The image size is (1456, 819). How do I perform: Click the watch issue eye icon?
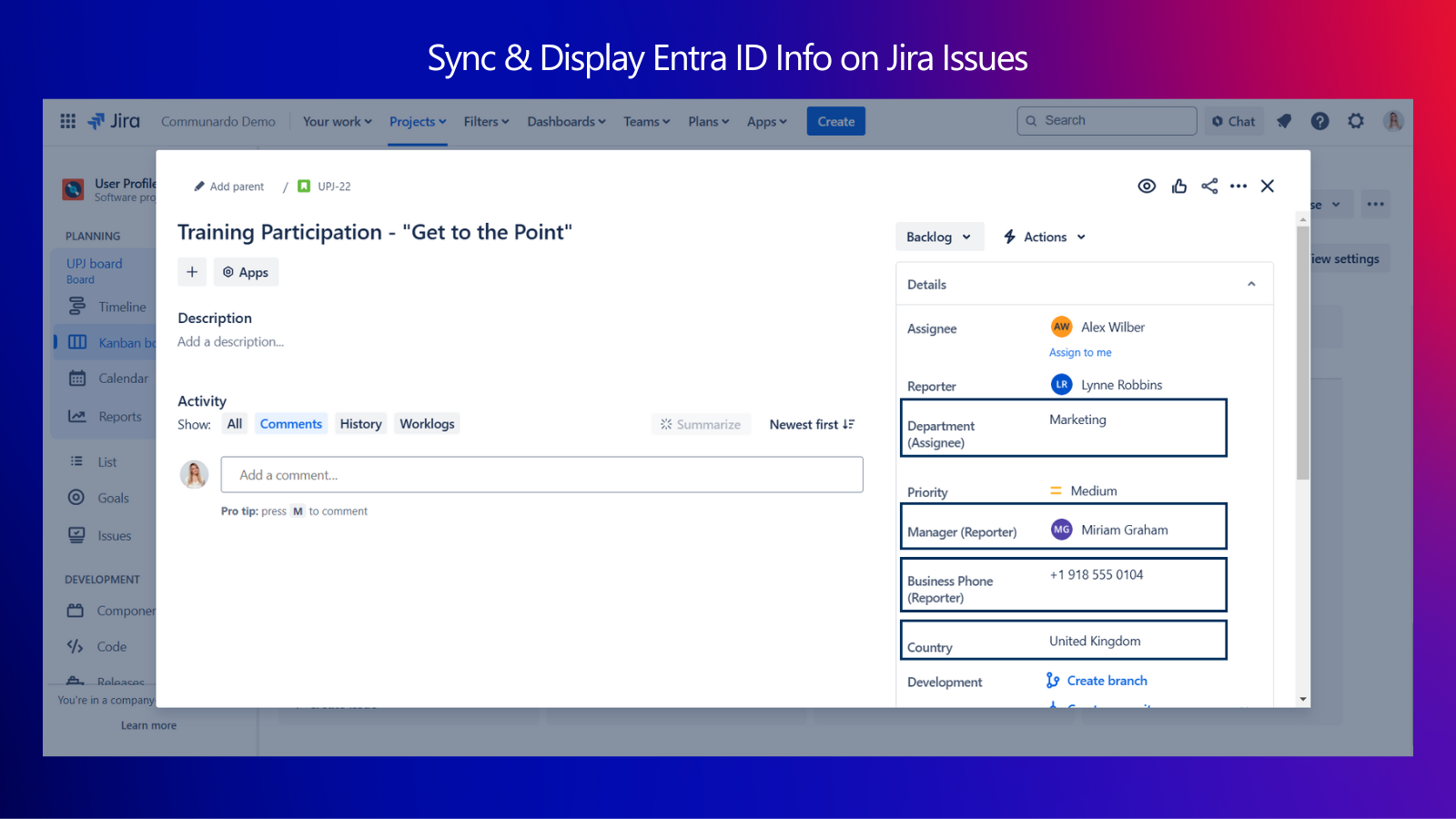(x=1147, y=187)
